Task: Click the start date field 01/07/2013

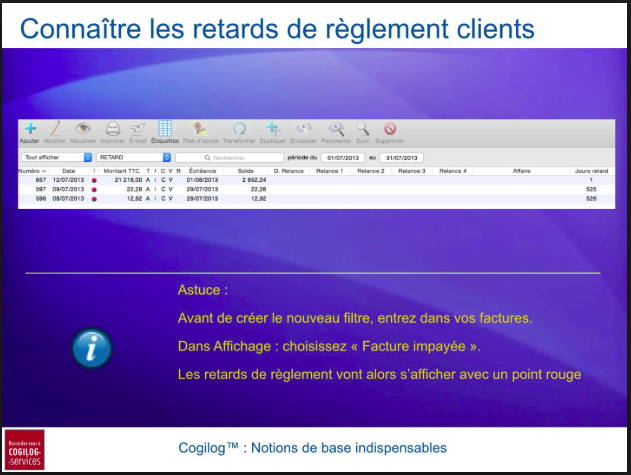Action: click(342, 157)
